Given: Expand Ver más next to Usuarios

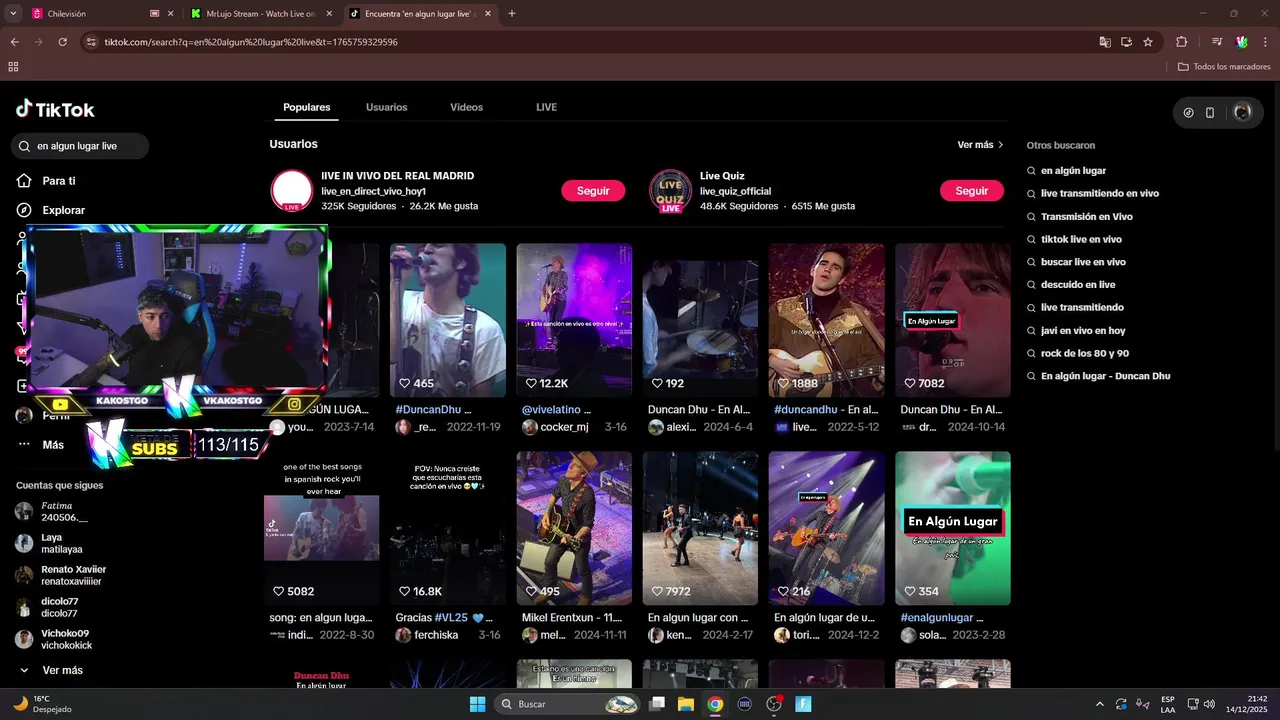Looking at the screenshot, I should [x=980, y=145].
